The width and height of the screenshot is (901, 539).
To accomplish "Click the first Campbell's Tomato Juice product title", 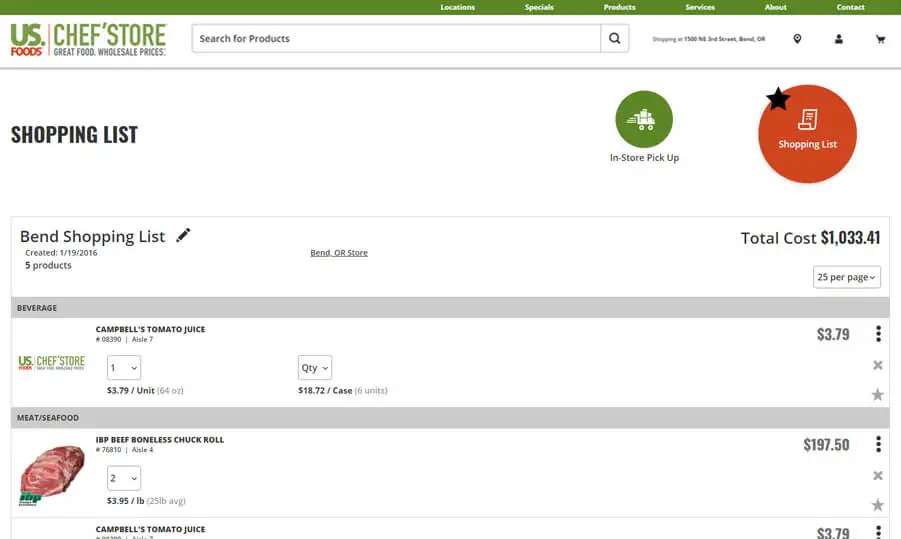I will [151, 329].
